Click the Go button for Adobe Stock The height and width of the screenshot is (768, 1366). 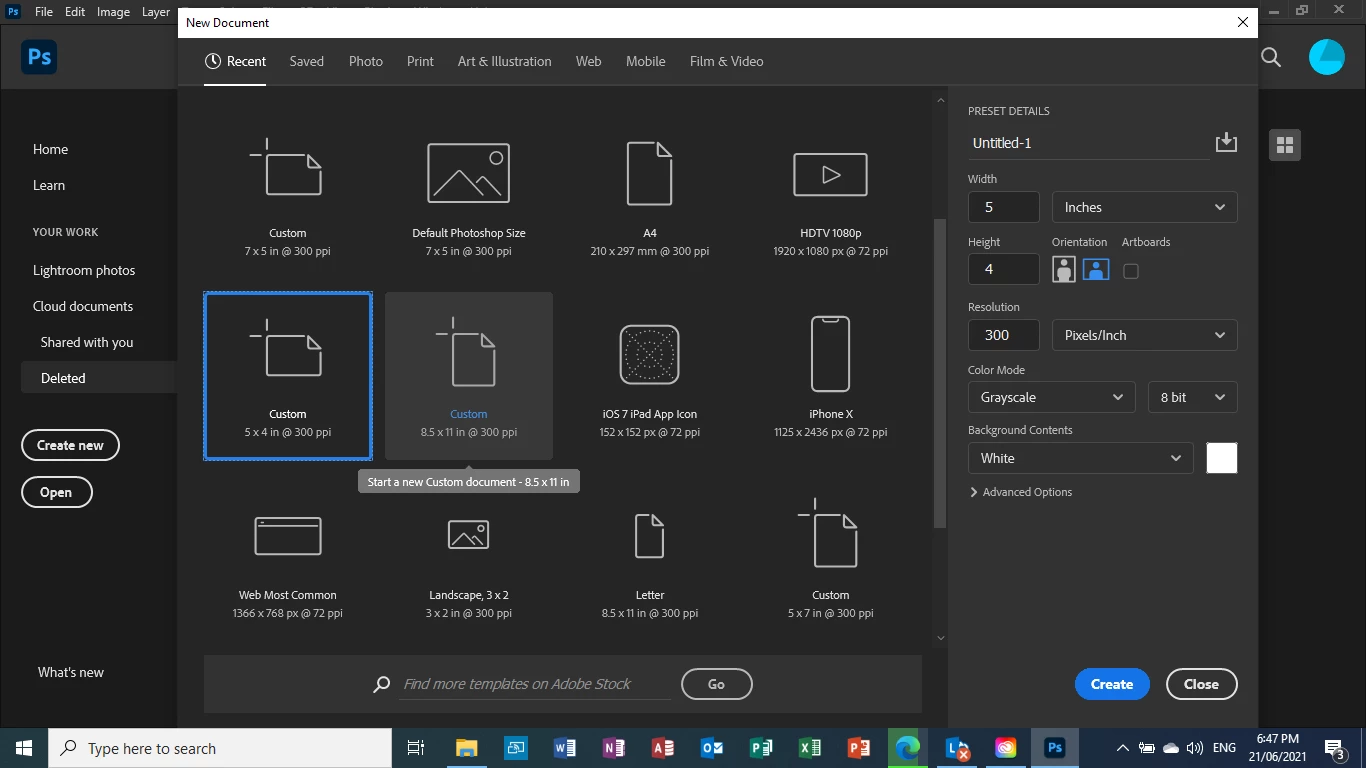click(x=716, y=684)
